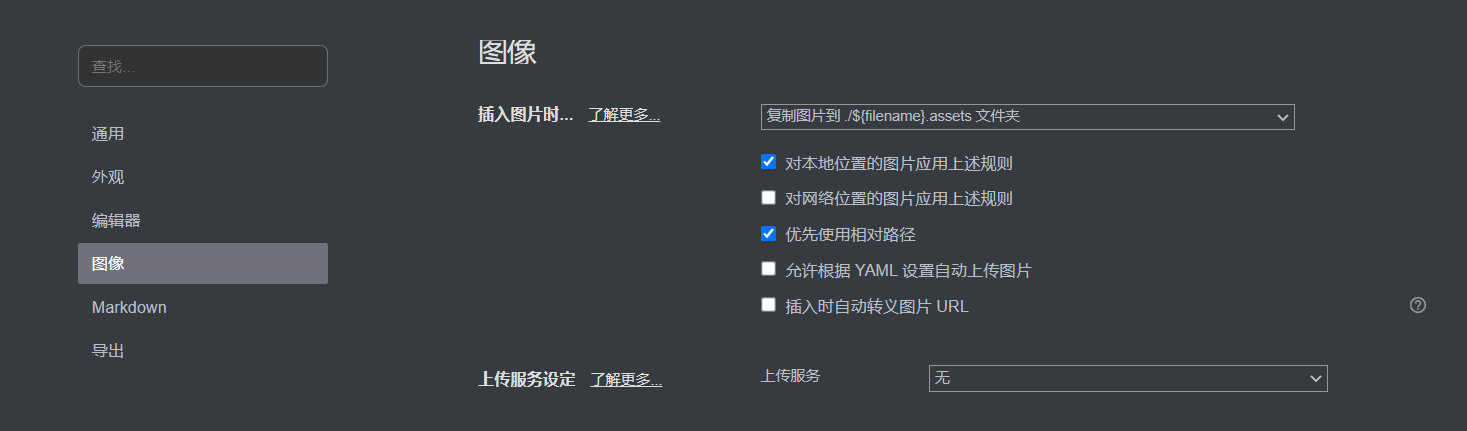Enable 对网络位置的图片应用上述规则 checkbox

pos(768,198)
